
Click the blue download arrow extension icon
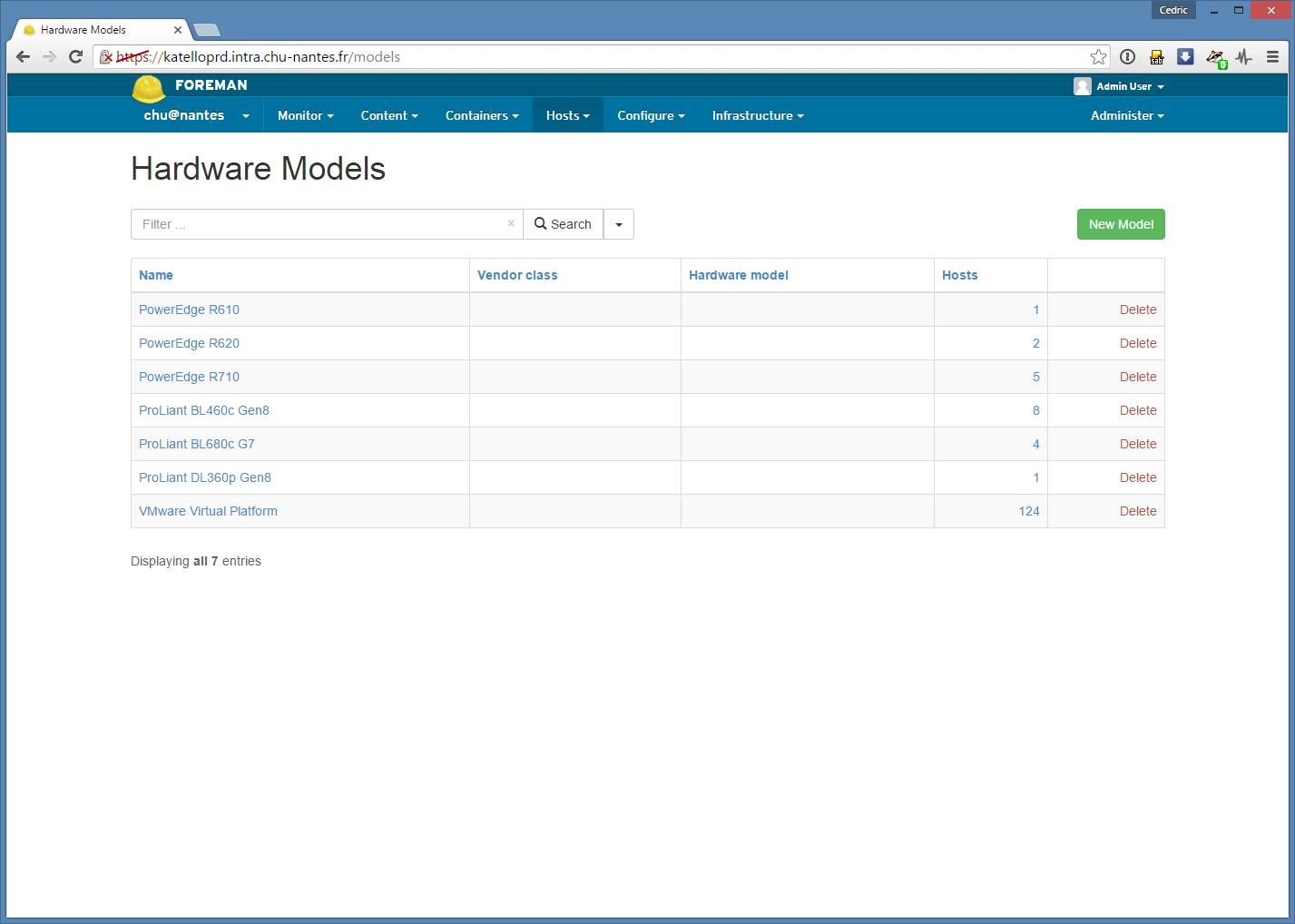[x=1185, y=57]
